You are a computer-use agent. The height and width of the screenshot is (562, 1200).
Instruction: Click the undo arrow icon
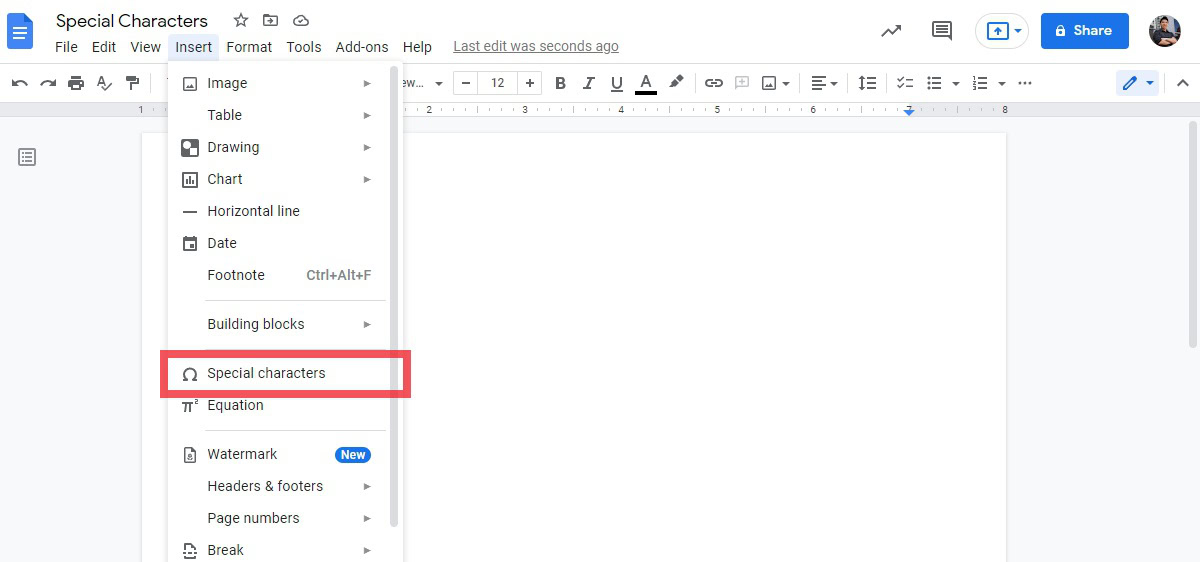[x=20, y=83]
